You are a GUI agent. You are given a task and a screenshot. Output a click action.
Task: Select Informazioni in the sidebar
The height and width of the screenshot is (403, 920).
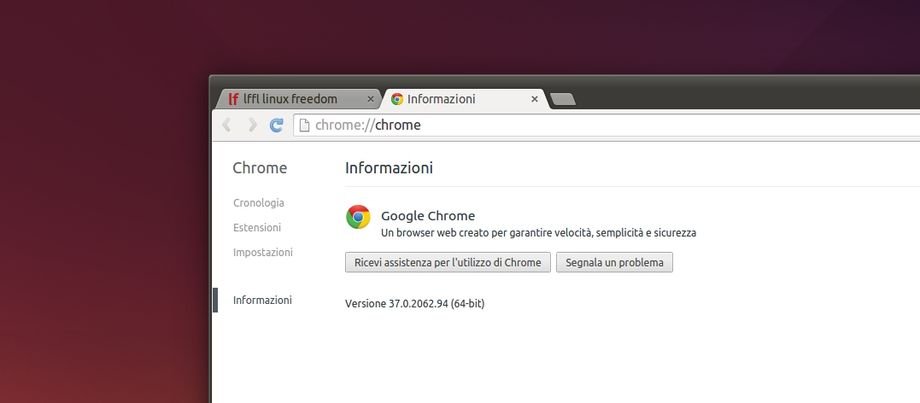[262, 300]
